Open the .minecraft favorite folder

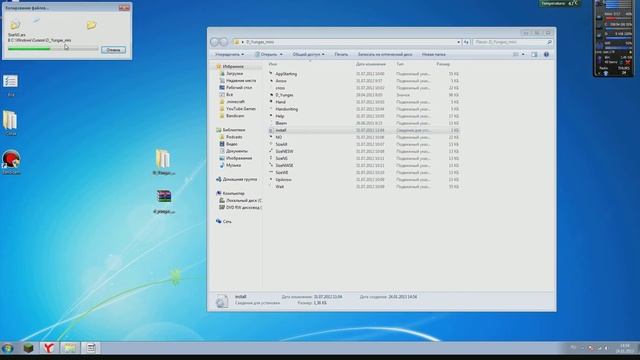[x=235, y=102]
